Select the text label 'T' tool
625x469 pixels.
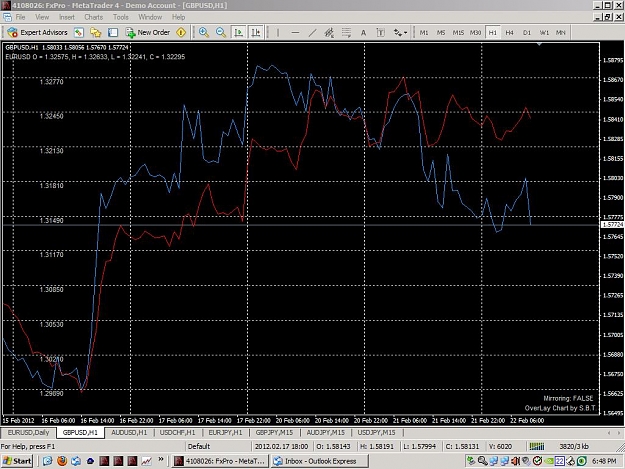click(380, 33)
